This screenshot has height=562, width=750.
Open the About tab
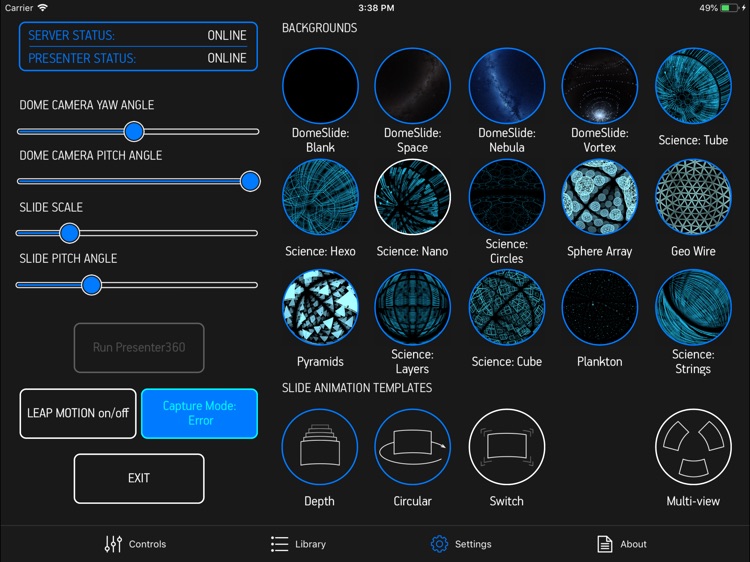(622, 544)
